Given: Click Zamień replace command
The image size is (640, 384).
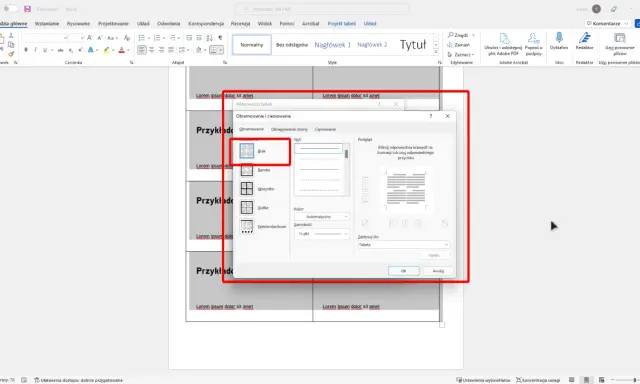Looking at the screenshot, I should click(458, 45).
